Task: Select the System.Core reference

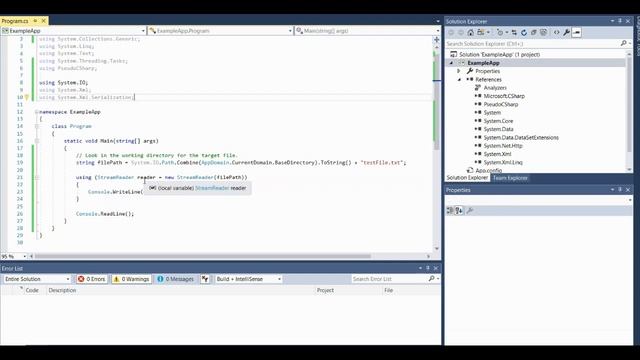Action: click(498, 121)
